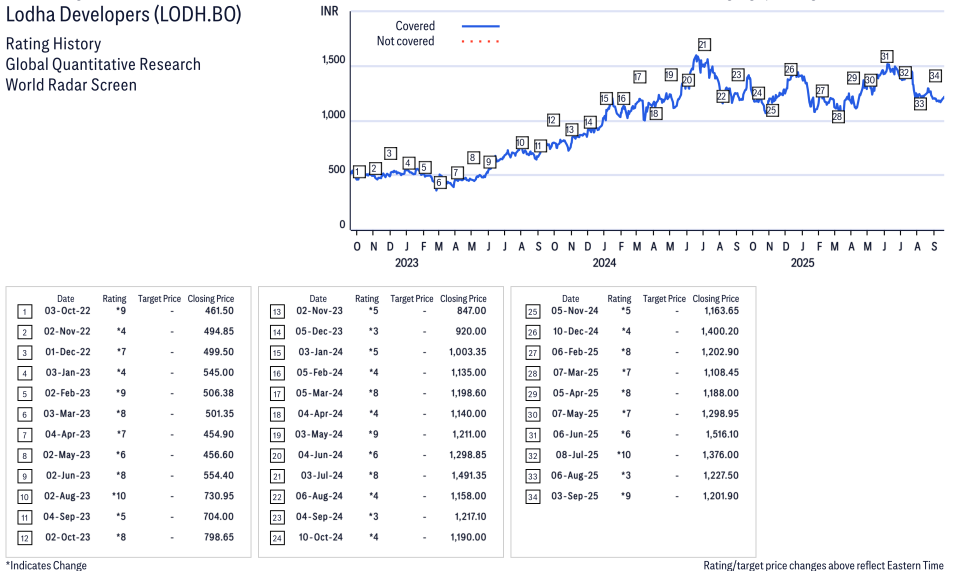Select the index box for the 10-Oct-24 row

click(277, 538)
